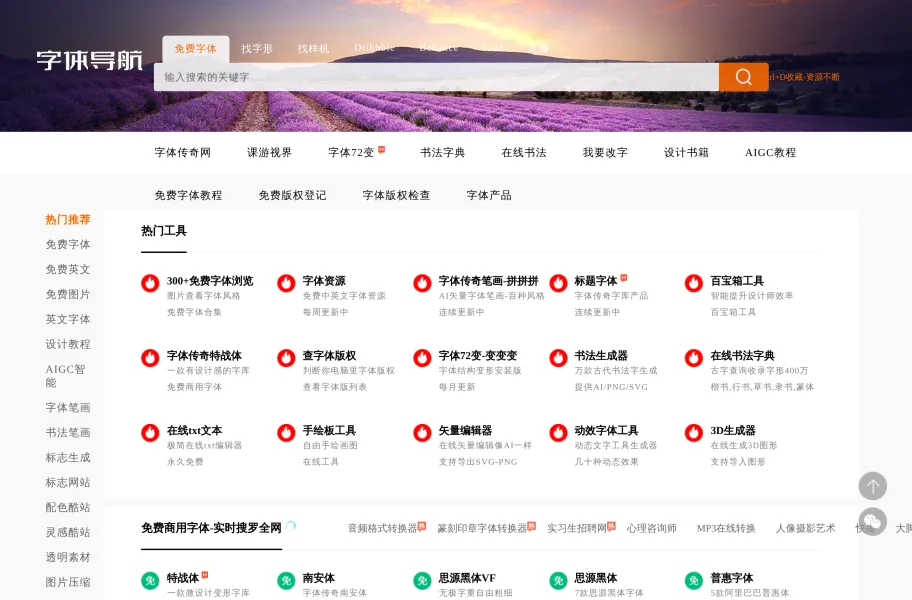Switch to the Dribbble search tab

point(375,48)
